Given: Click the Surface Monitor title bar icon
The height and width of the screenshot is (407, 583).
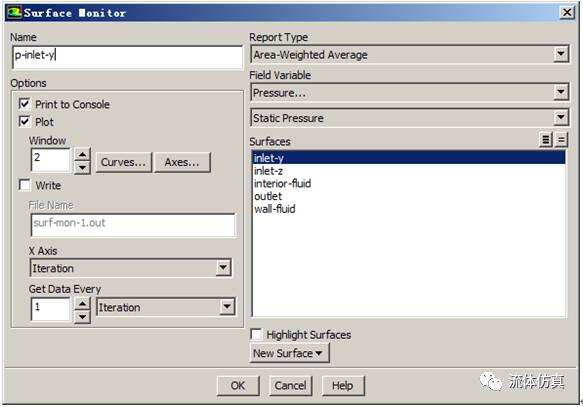Looking at the screenshot, I should (x=14, y=13).
